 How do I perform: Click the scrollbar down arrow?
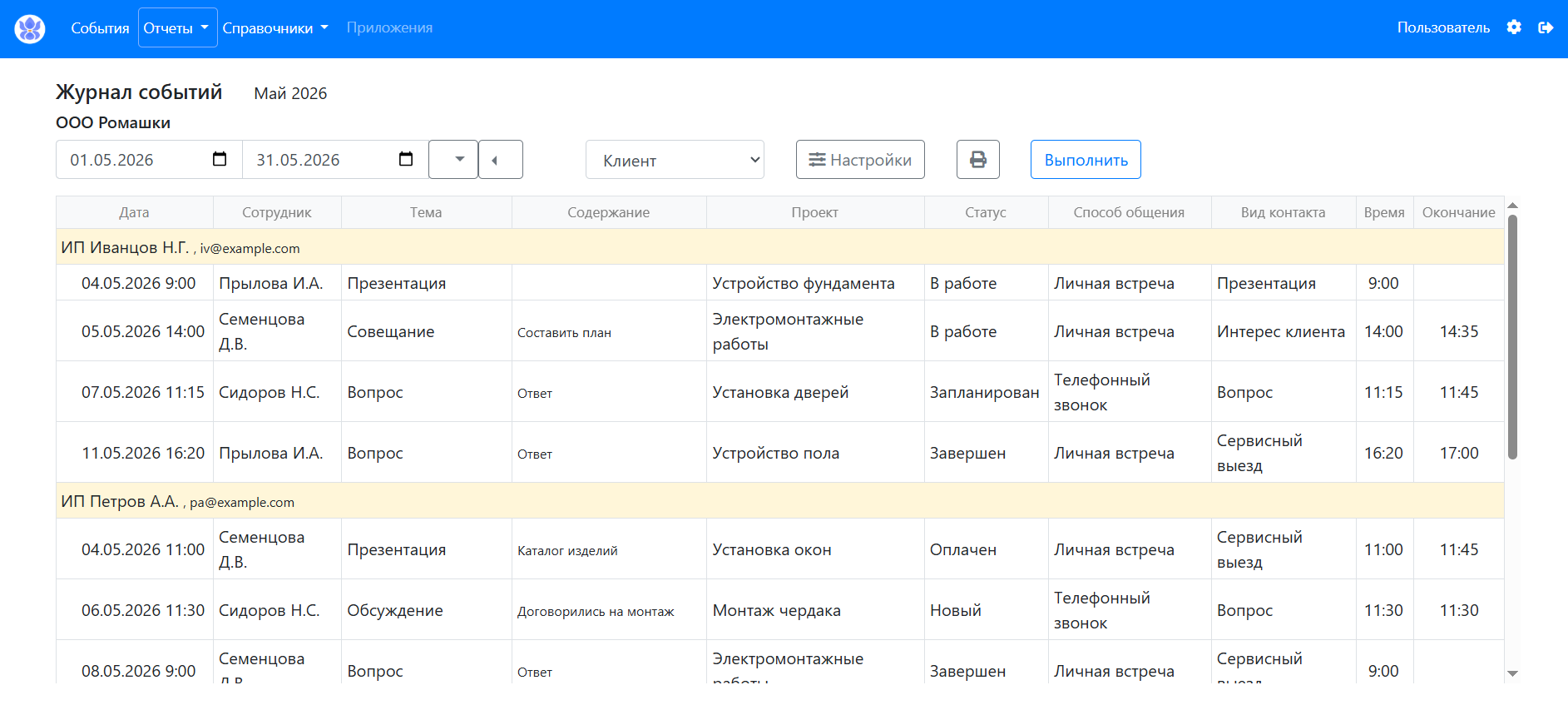tap(1513, 673)
